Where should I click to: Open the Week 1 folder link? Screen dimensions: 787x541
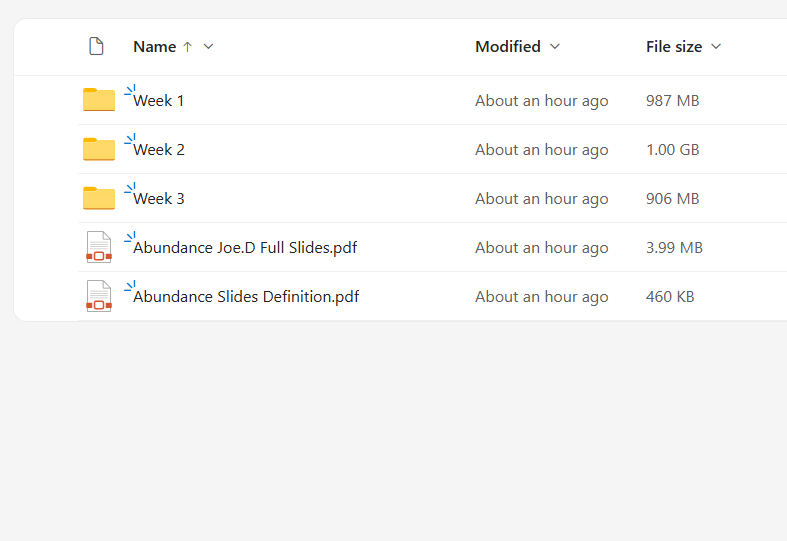pyautogui.click(x=159, y=100)
